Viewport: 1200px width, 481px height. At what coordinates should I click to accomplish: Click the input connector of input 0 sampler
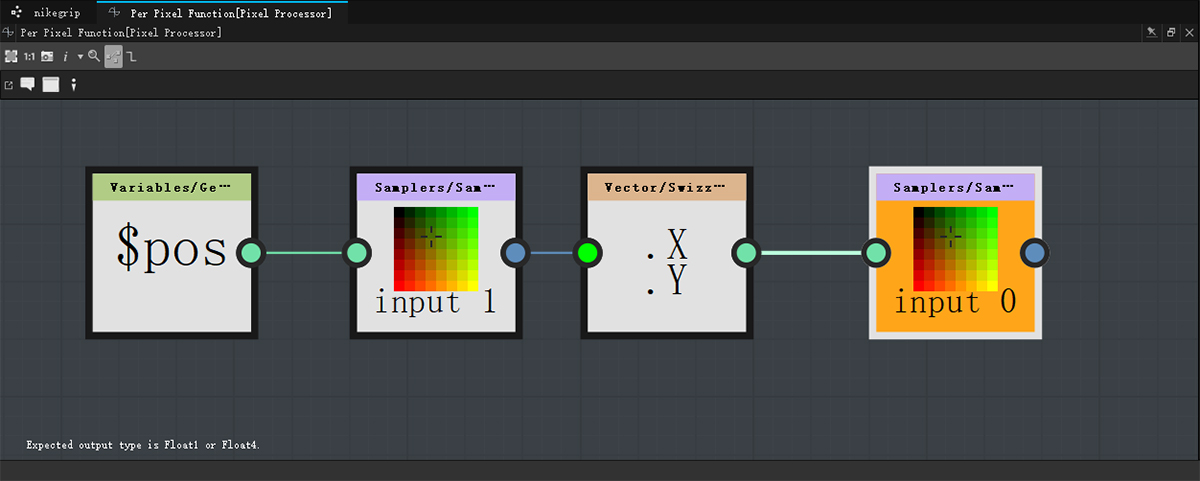(876, 252)
